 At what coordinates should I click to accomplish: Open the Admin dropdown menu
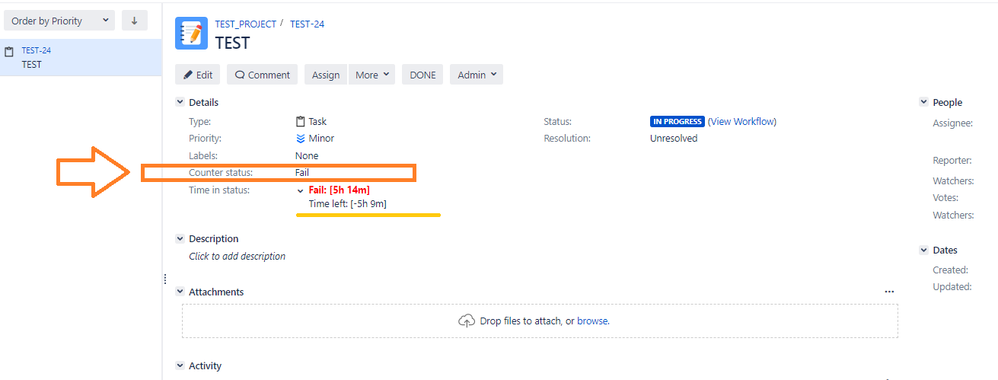[x=477, y=74]
